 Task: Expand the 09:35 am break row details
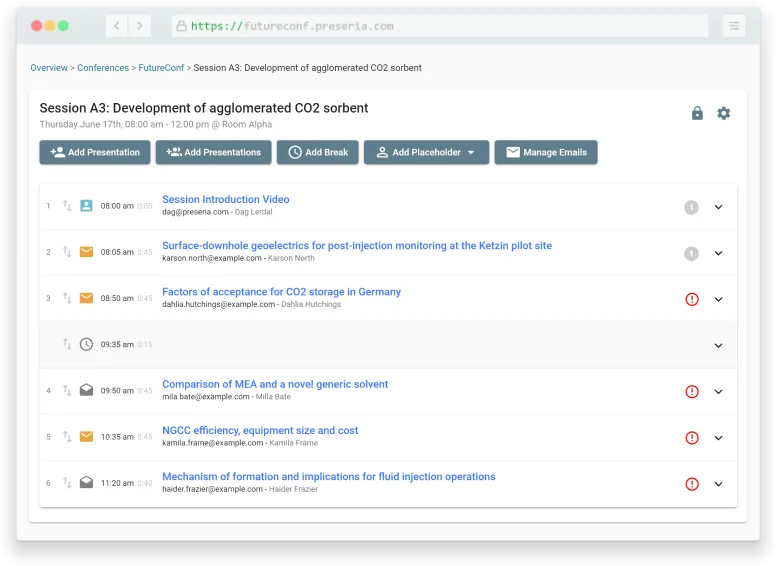[718, 345]
